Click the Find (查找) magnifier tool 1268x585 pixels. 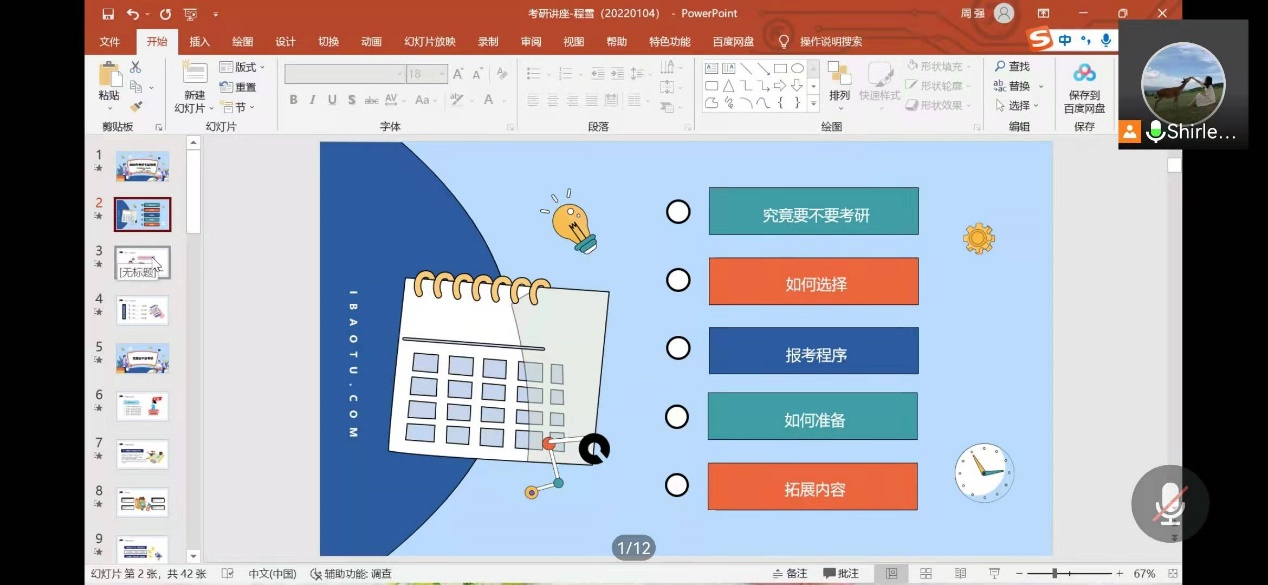1011,66
